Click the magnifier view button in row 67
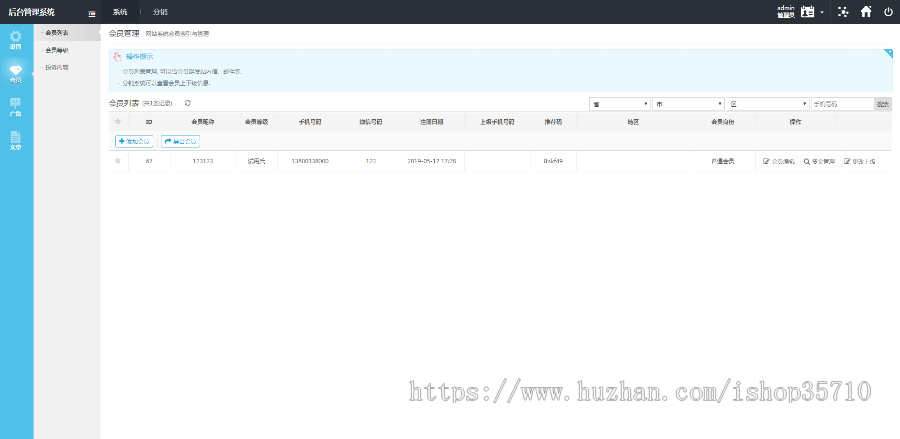 [x=819, y=162]
